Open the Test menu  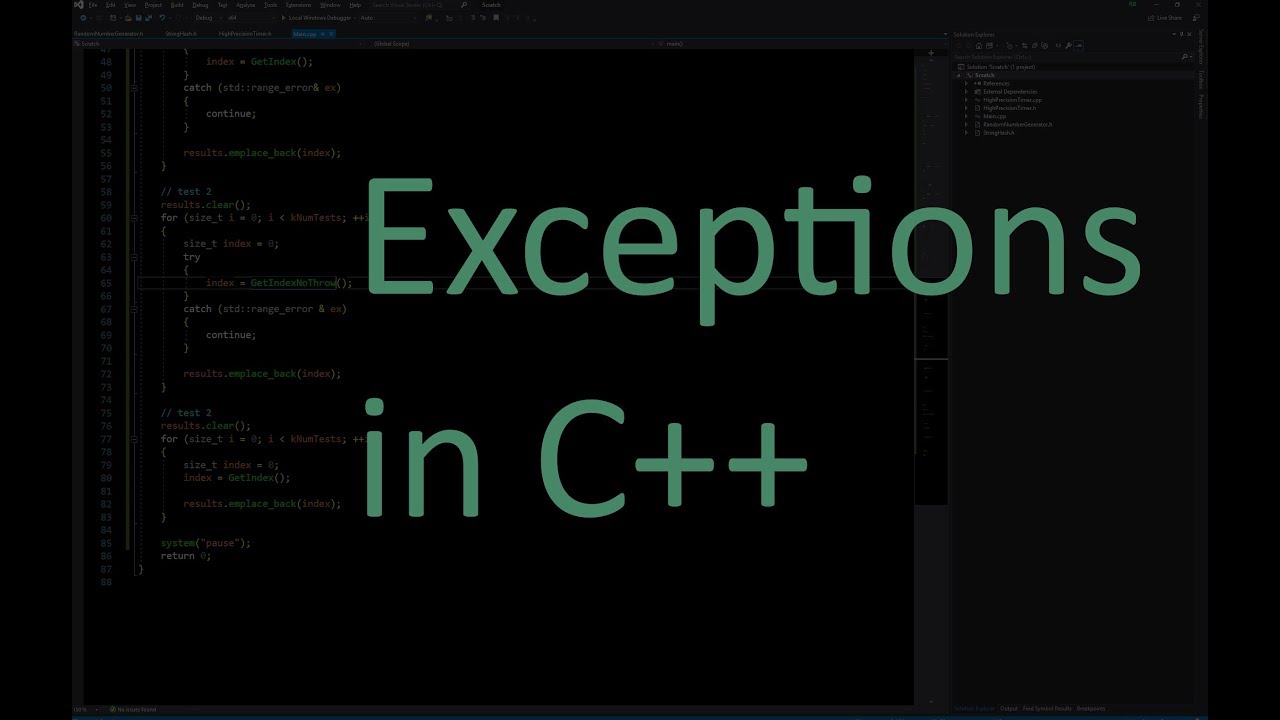tap(222, 5)
